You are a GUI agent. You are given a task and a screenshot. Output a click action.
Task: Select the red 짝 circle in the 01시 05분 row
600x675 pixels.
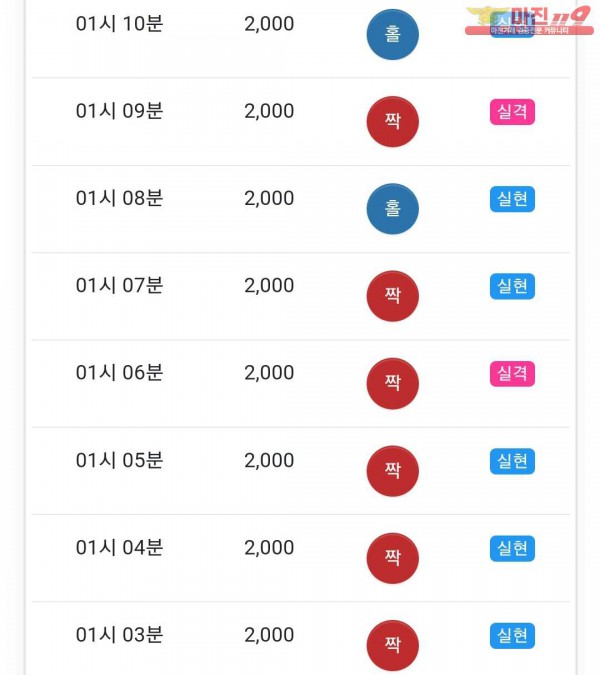(392, 471)
